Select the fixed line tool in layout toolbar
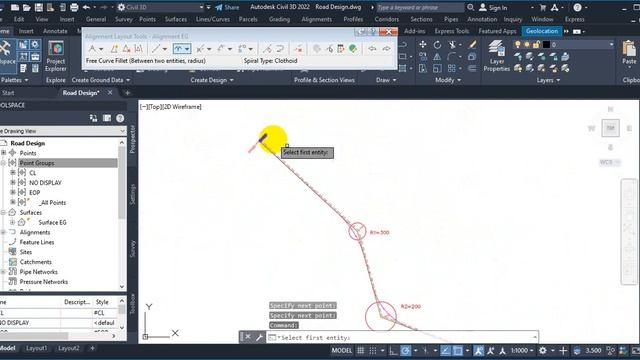Image resolution: width=640 pixels, height=360 pixels. click(156, 49)
